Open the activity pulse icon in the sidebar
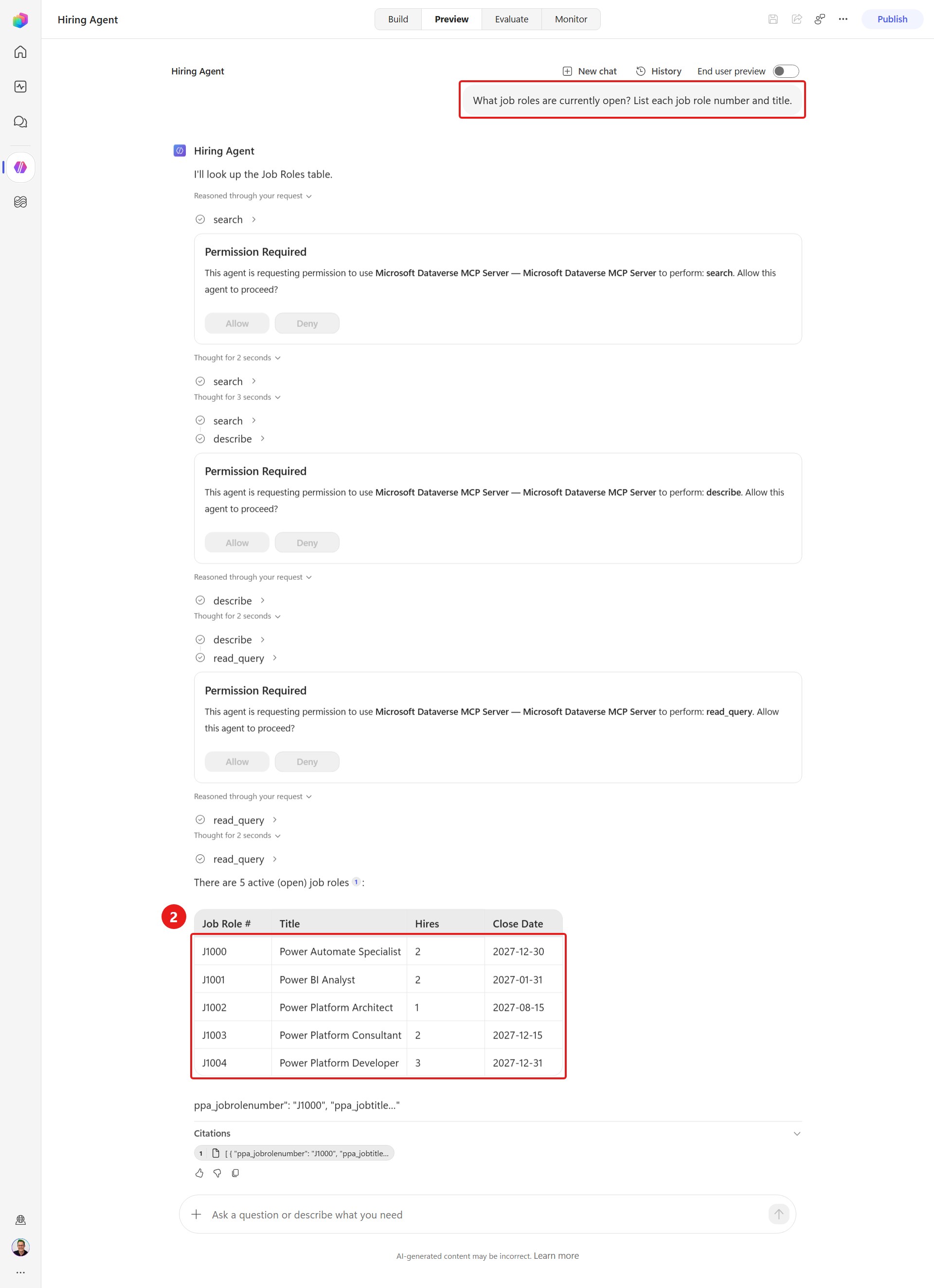Screen dimensions: 934x1288 point(20,87)
